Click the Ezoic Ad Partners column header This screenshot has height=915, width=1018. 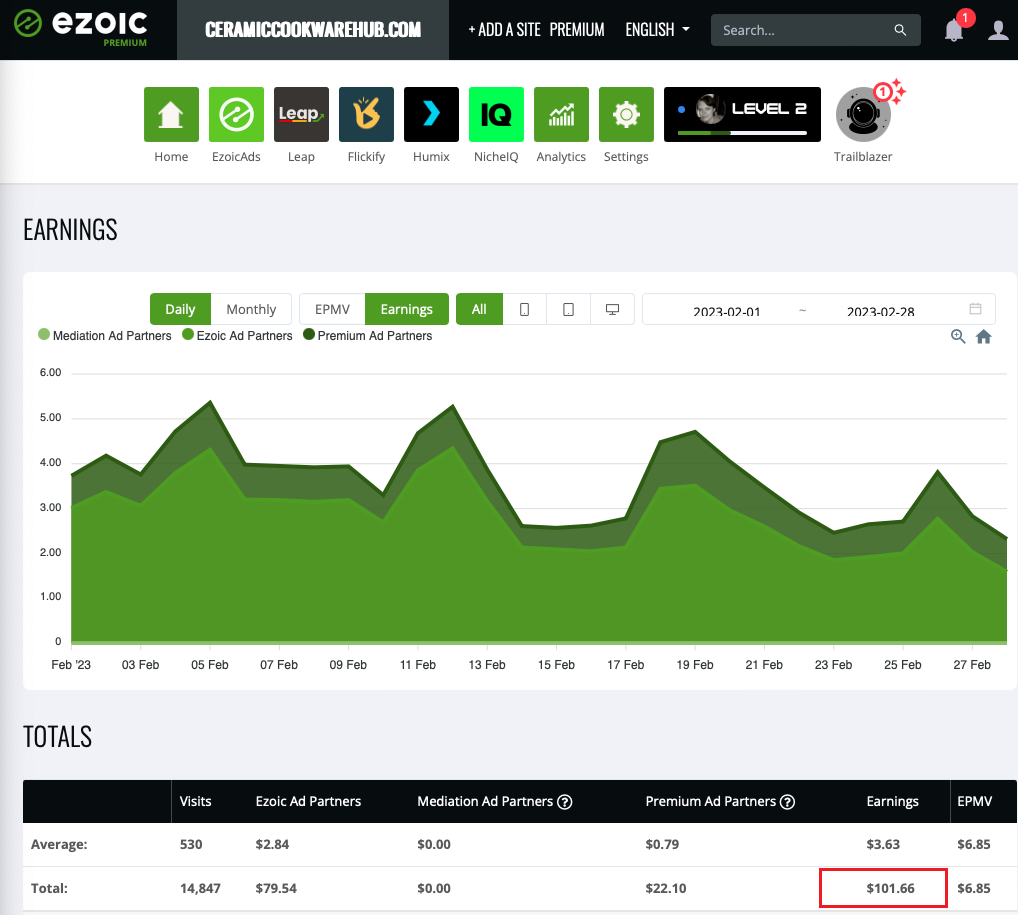308,801
